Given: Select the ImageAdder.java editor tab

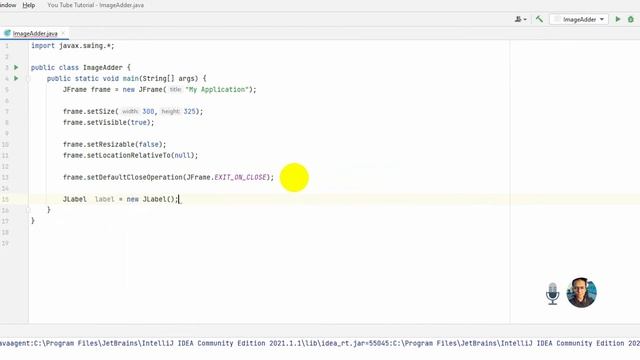Looking at the screenshot, I should [x=35, y=33].
